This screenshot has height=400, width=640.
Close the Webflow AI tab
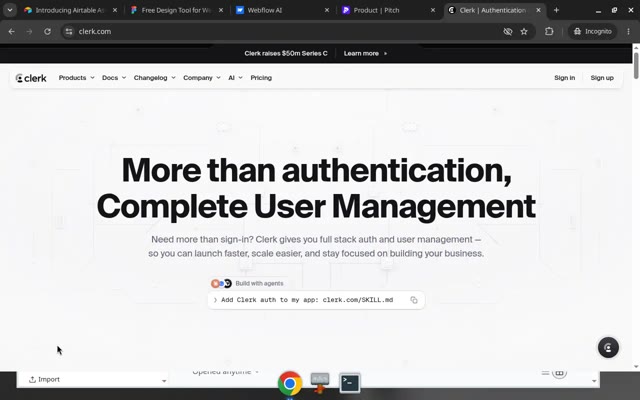327,10
